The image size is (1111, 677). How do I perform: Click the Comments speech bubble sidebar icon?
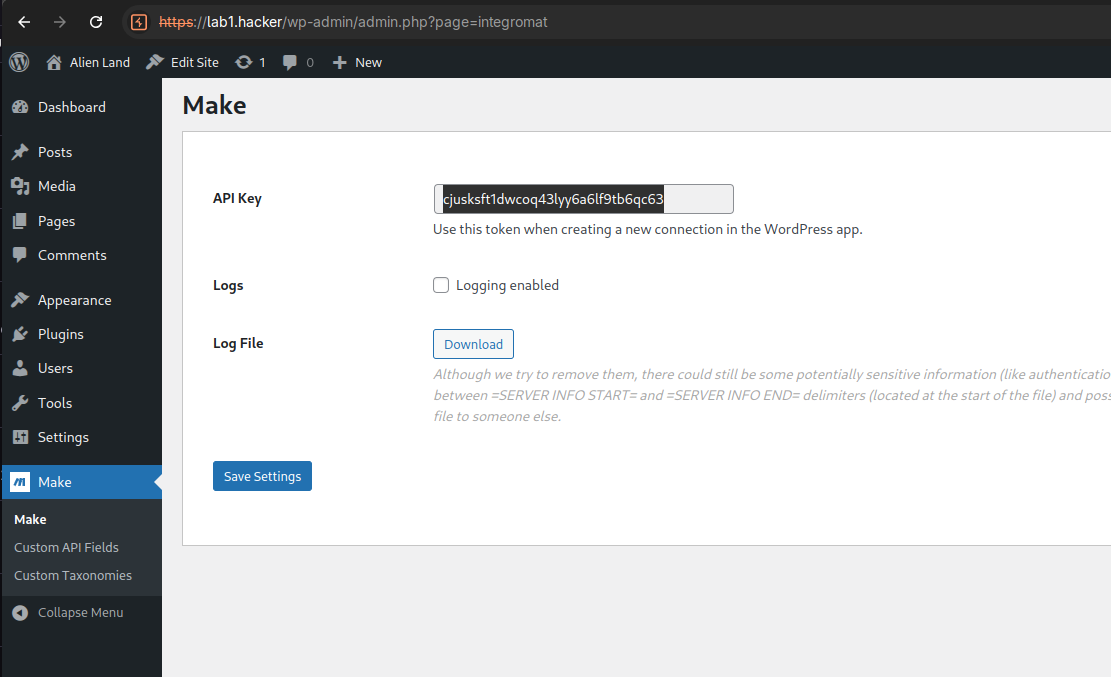(x=21, y=255)
